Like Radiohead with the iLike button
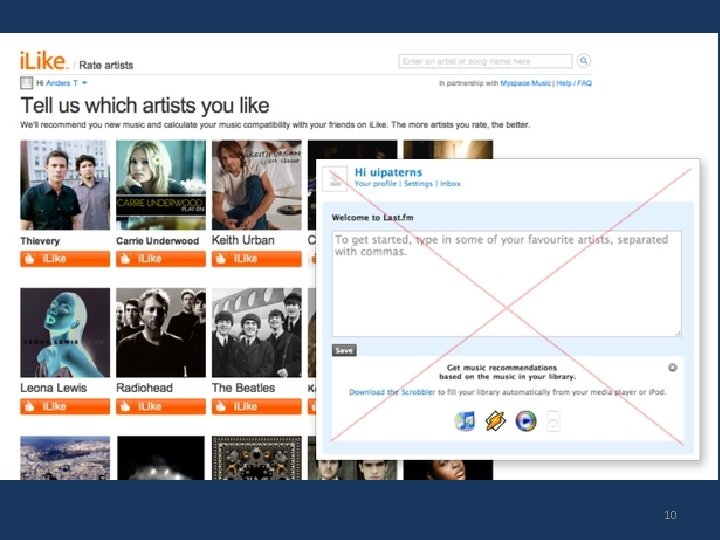The height and width of the screenshot is (540, 720). (x=161, y=406)
